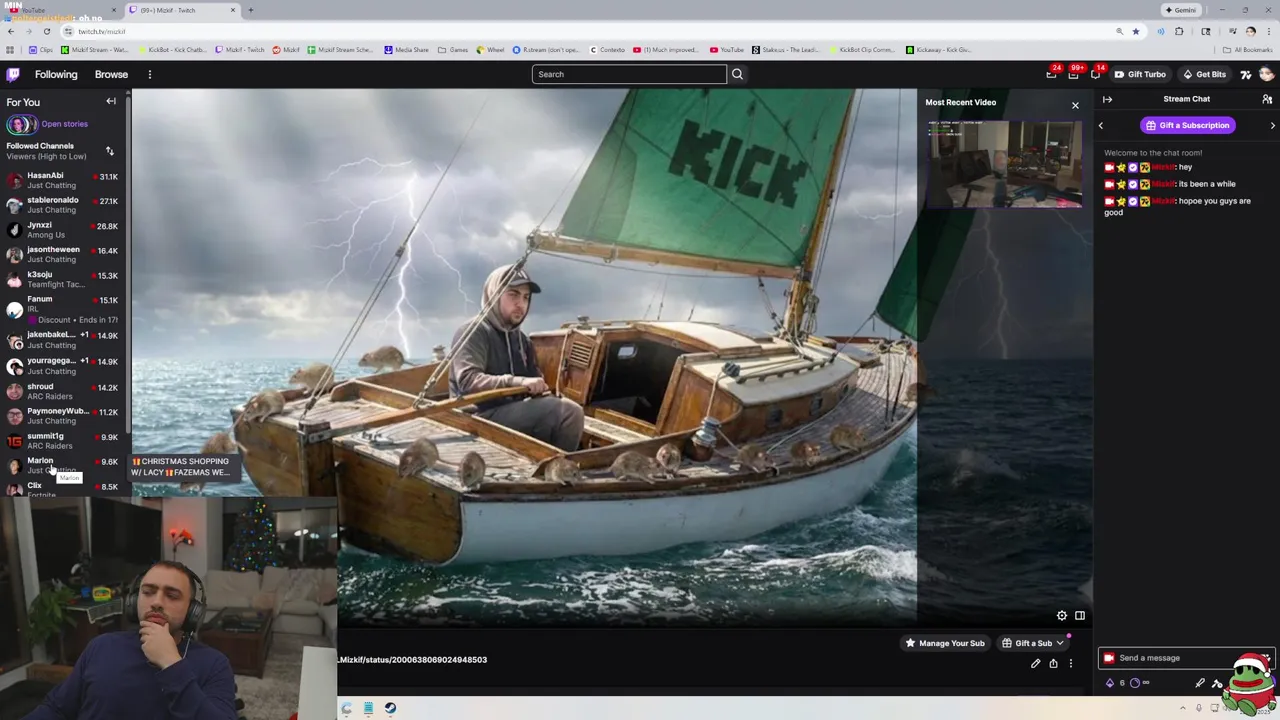Open the three-dot menu below player
Viewport: 1280px width, 720px height.
pyautogui.click(x=1070, y=663)
